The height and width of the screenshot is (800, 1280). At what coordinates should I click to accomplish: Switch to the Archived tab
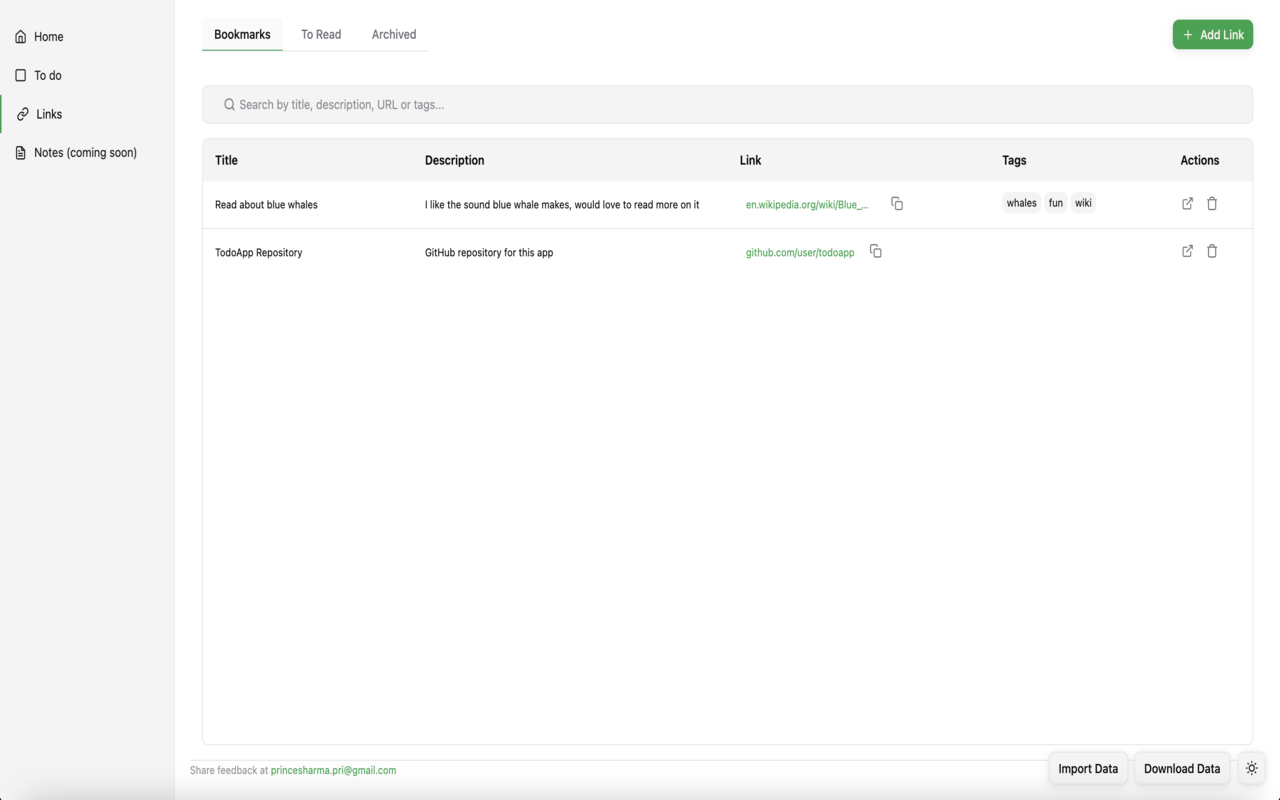click(394, 34)
